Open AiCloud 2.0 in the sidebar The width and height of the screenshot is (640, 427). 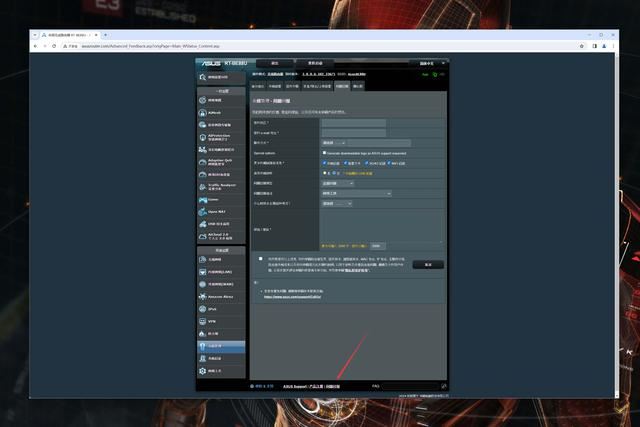click(220, 236)
